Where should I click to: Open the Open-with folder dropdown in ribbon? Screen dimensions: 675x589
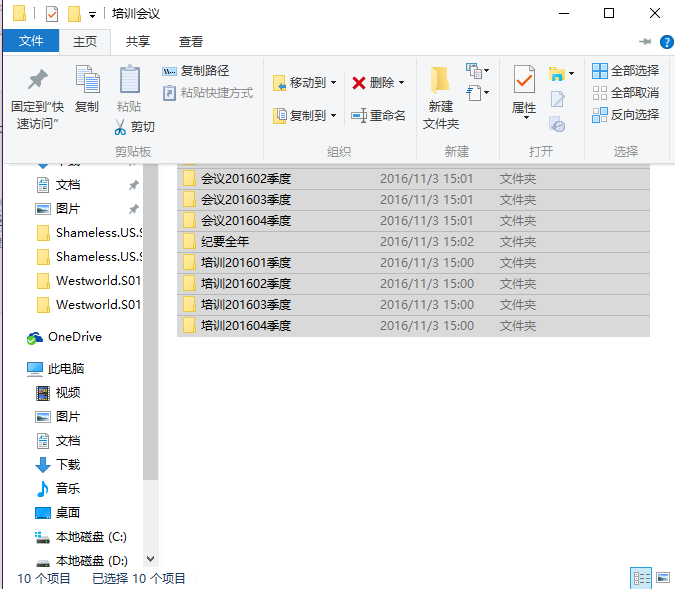tap(561, 74)
